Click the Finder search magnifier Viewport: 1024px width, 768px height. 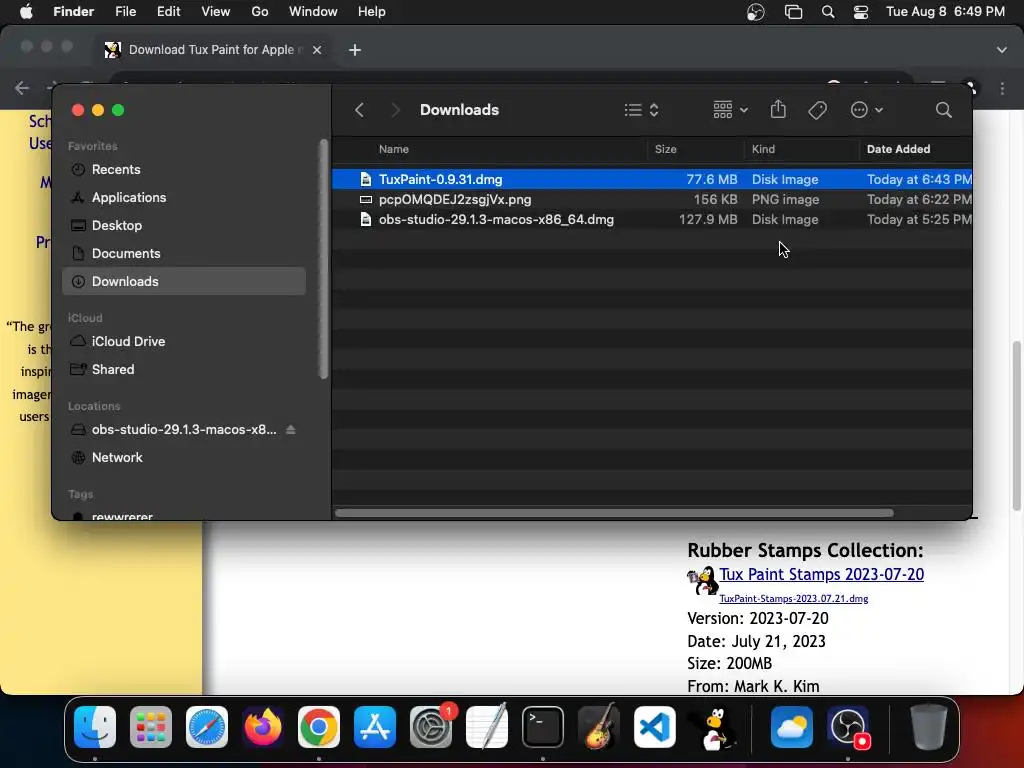coord(943,110)
